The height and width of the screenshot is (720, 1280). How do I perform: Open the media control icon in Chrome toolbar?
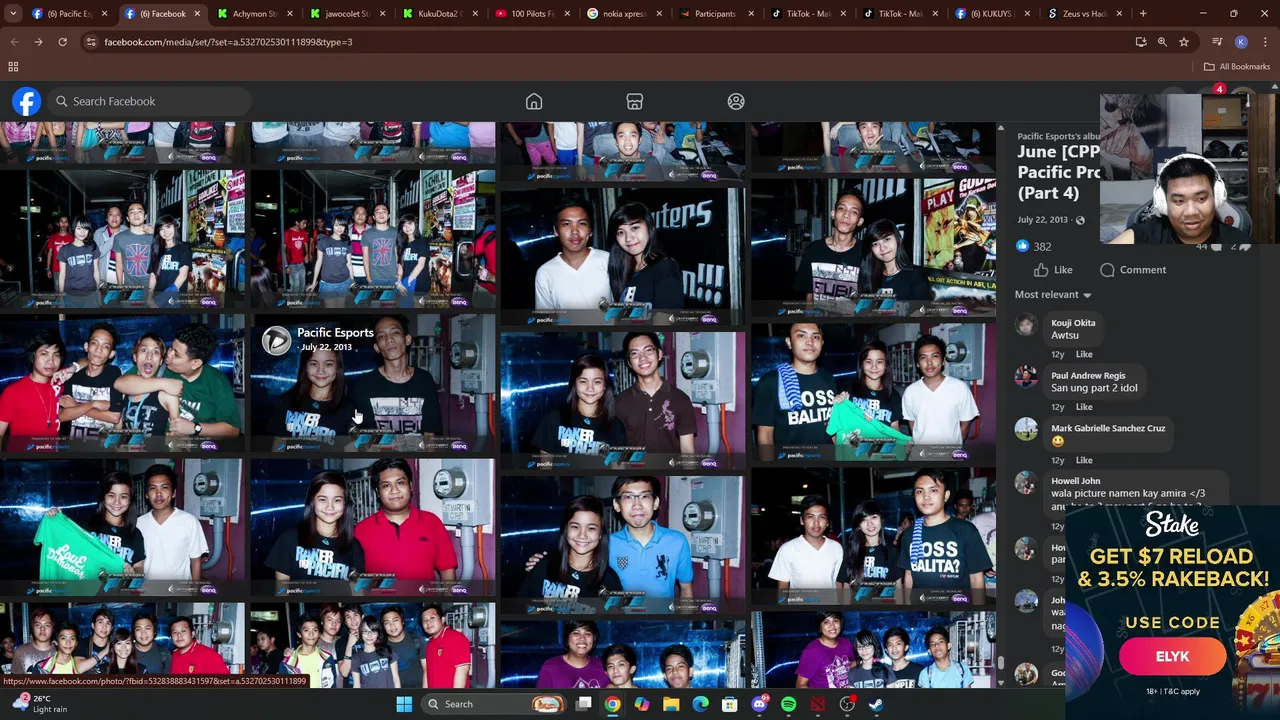(x=1217, y=42)
